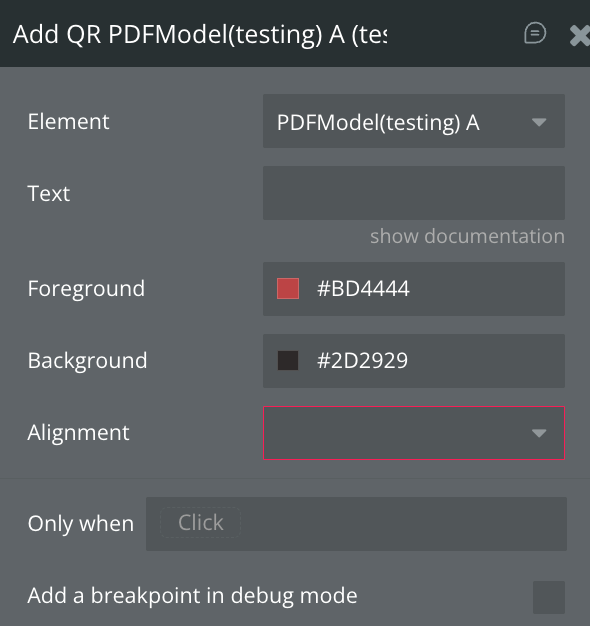Click the Alignment label text
Screen dimensions: 590x626
click(x=78, y=433)
